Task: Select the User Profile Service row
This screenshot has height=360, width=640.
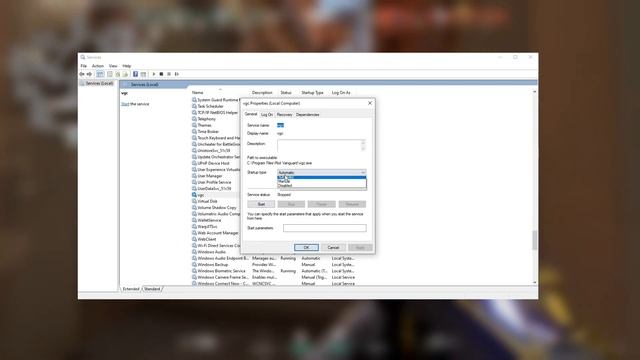Action: click(216, 182)
